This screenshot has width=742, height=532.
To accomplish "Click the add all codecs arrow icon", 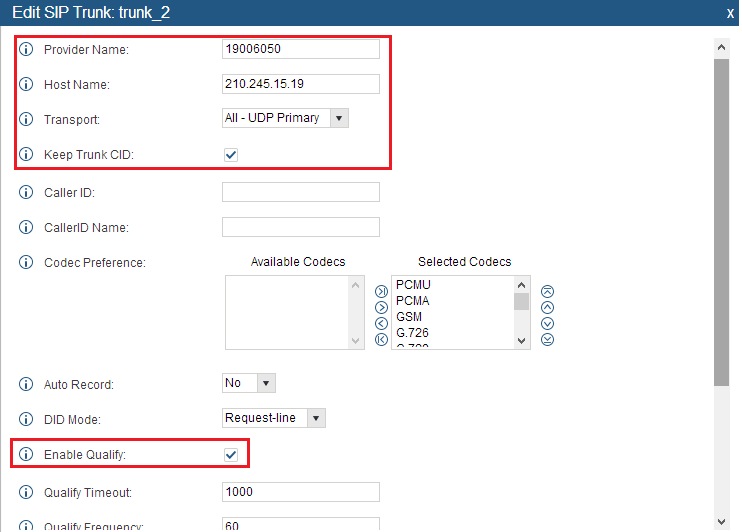I will point(380,291).
